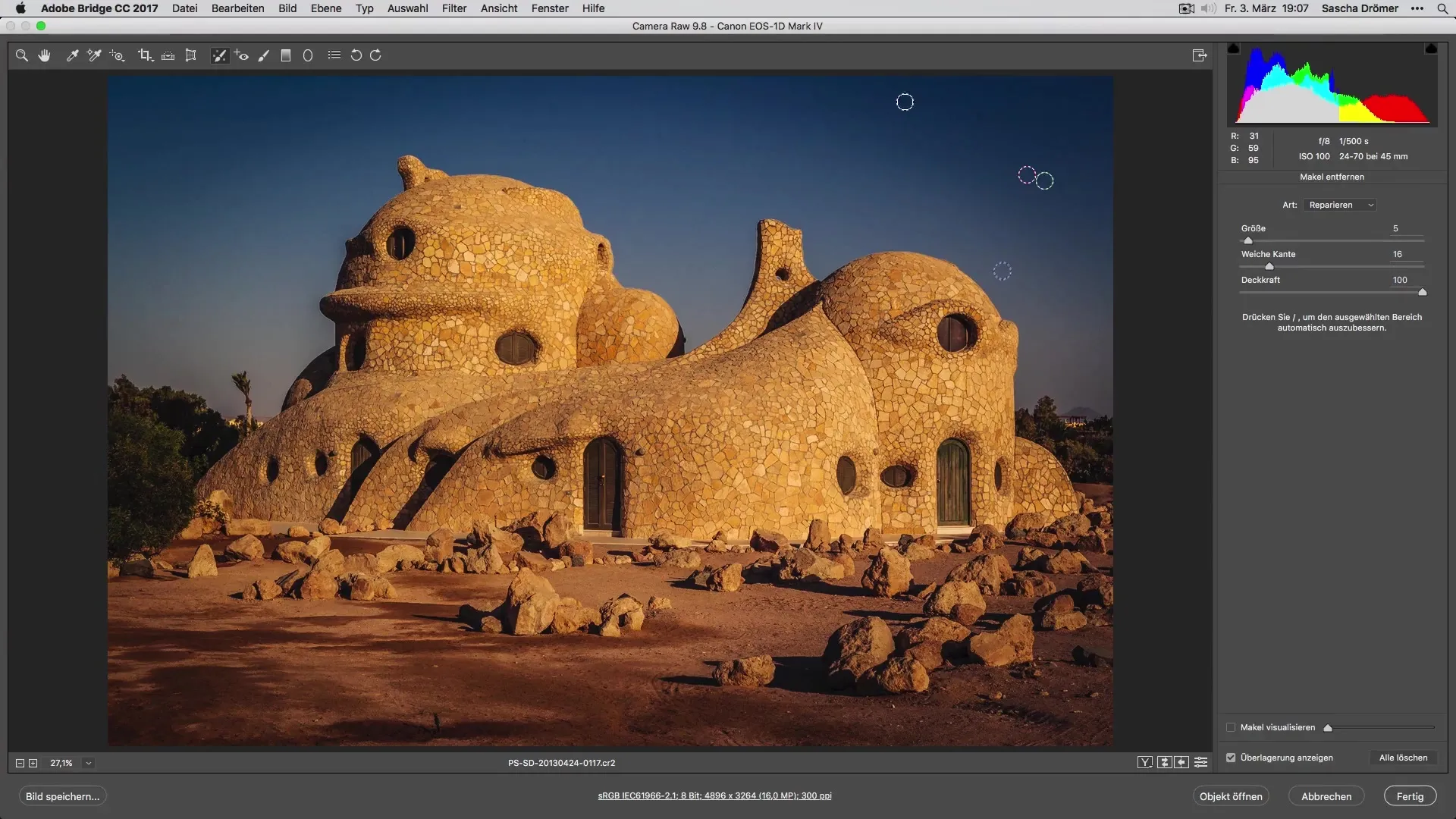Viewport: 1456px width, 819px height.
Task: Select the Graduated Filter tool
Action: (x=286, y=55)
